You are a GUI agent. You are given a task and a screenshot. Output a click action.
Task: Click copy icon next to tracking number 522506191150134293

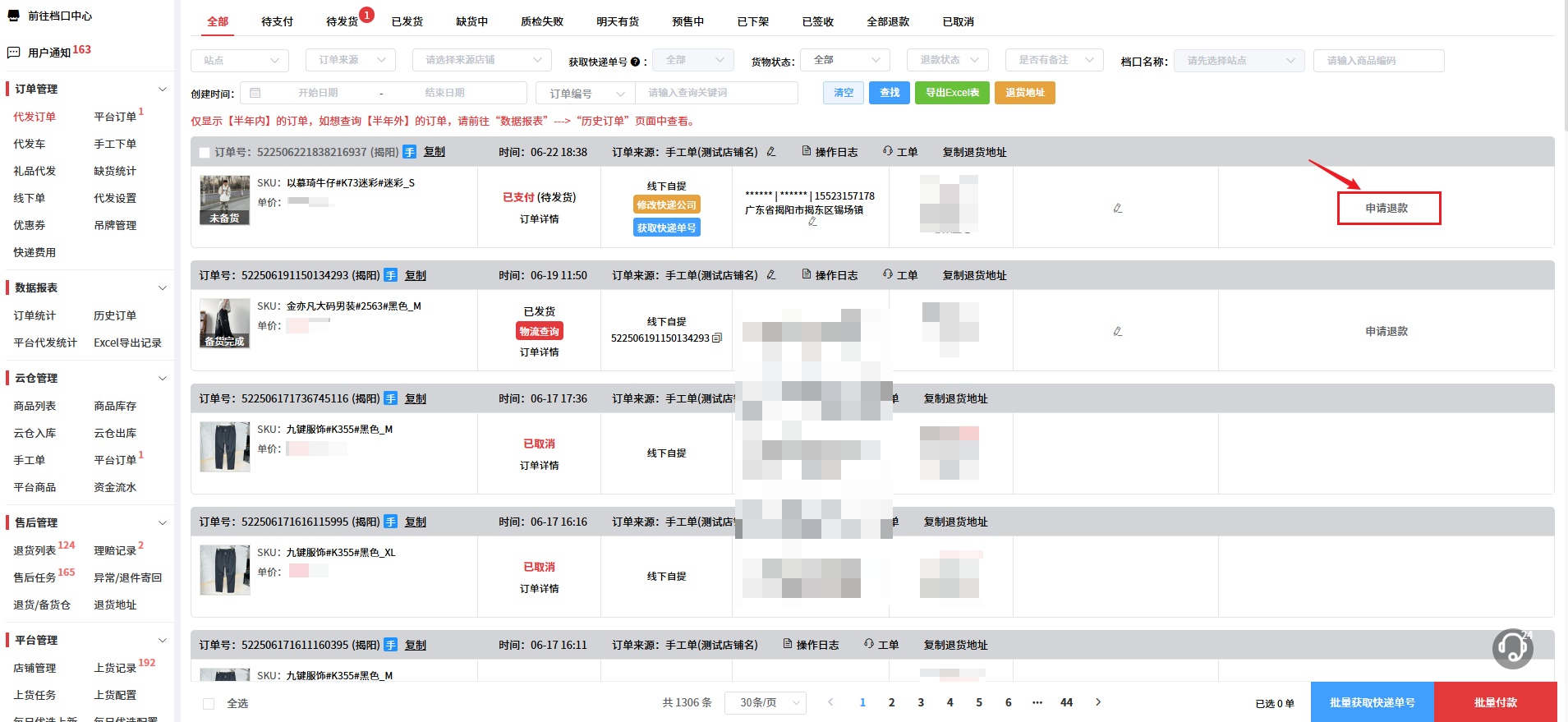(717, 338)
